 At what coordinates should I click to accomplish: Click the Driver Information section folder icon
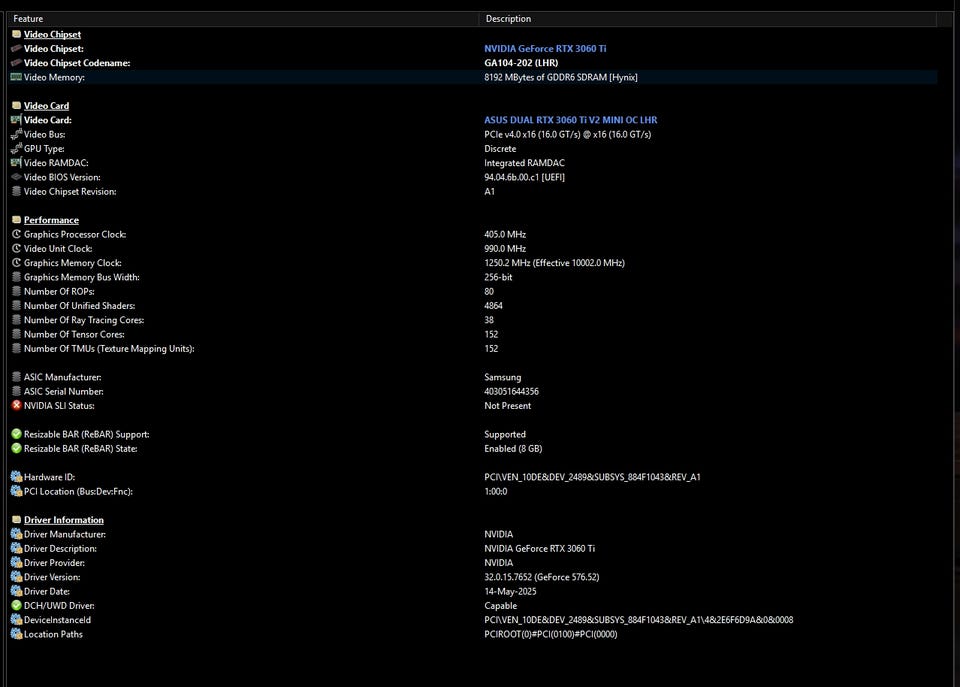click(x=17, y=520)
